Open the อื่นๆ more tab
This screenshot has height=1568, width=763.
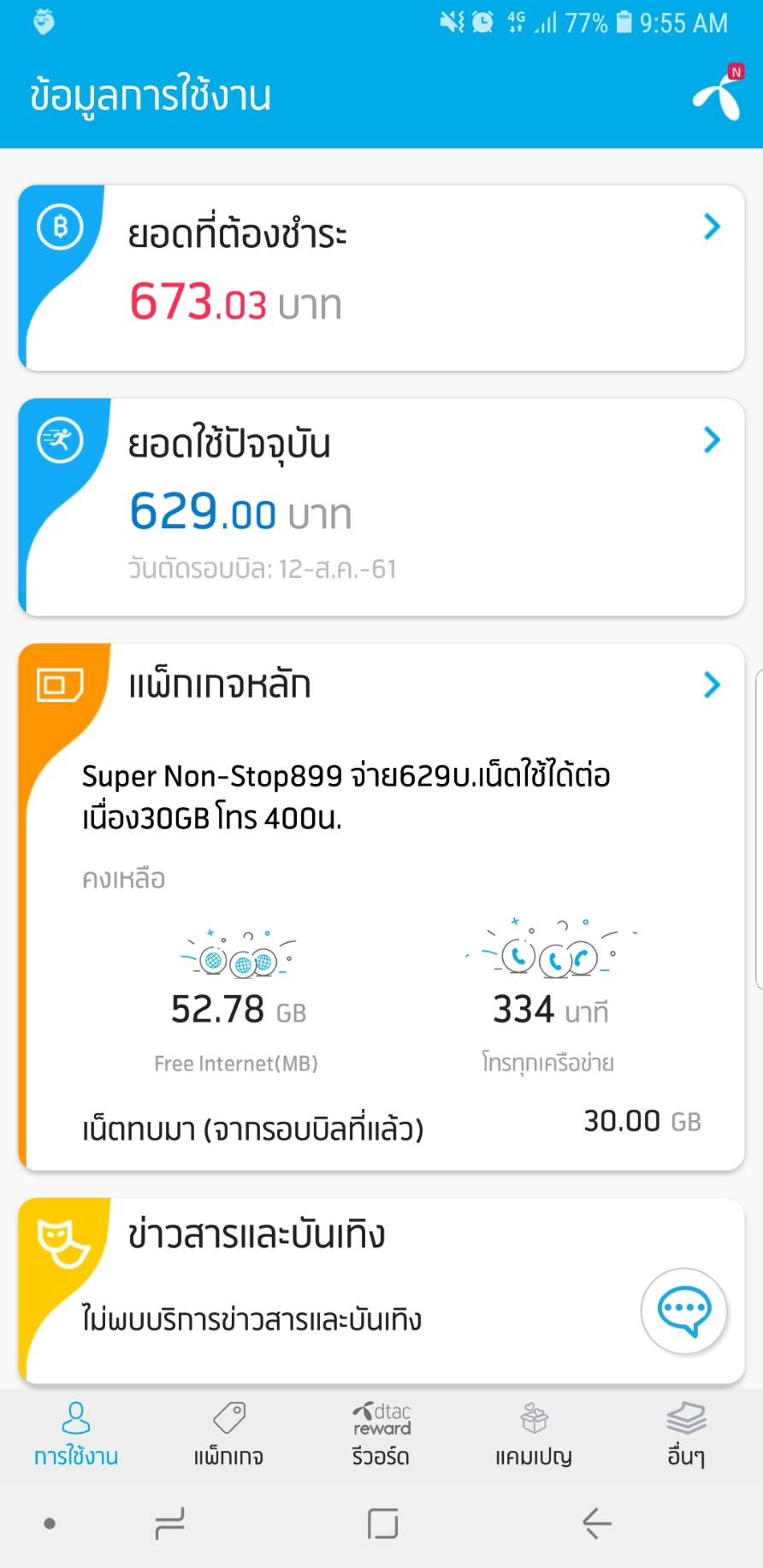point(686,1433)
